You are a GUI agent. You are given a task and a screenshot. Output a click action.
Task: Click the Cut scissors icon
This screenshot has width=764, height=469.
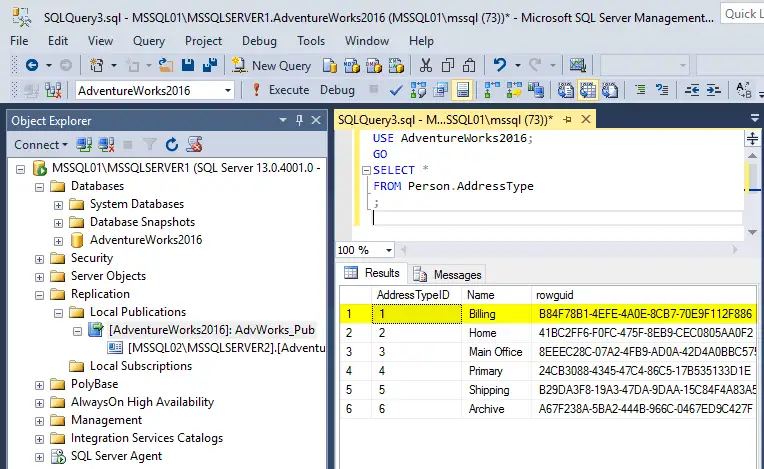[x=426, y=65]
